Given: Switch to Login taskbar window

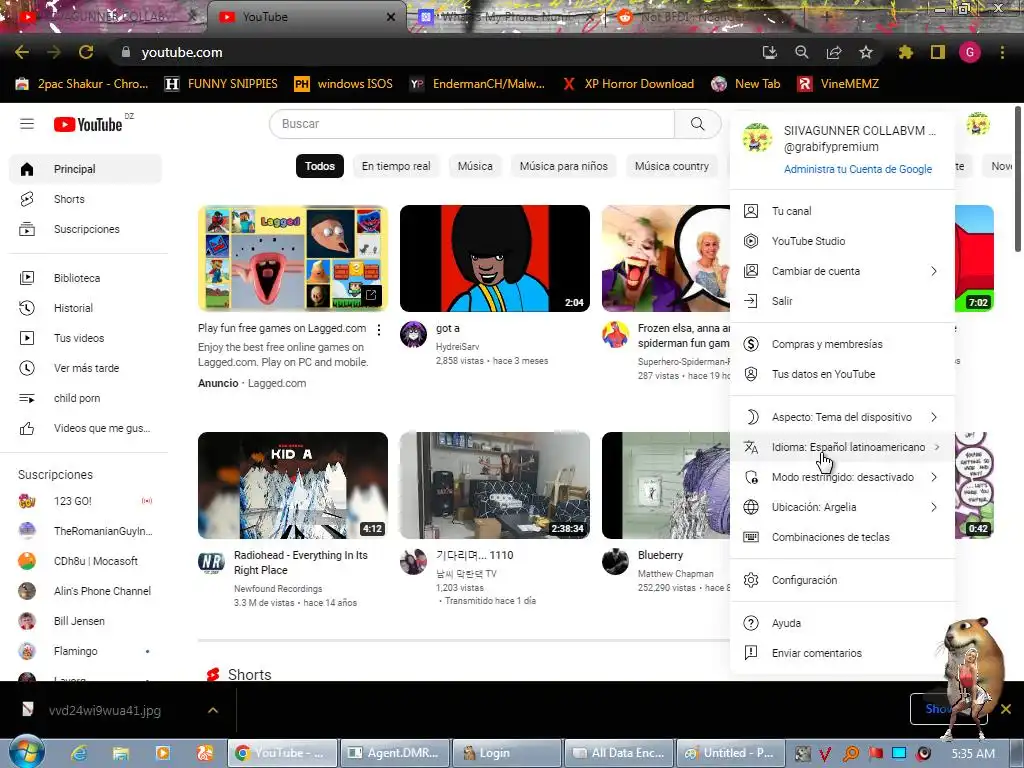Looking at the screenshot, I should pyautogui.click(x=507, y=753).
